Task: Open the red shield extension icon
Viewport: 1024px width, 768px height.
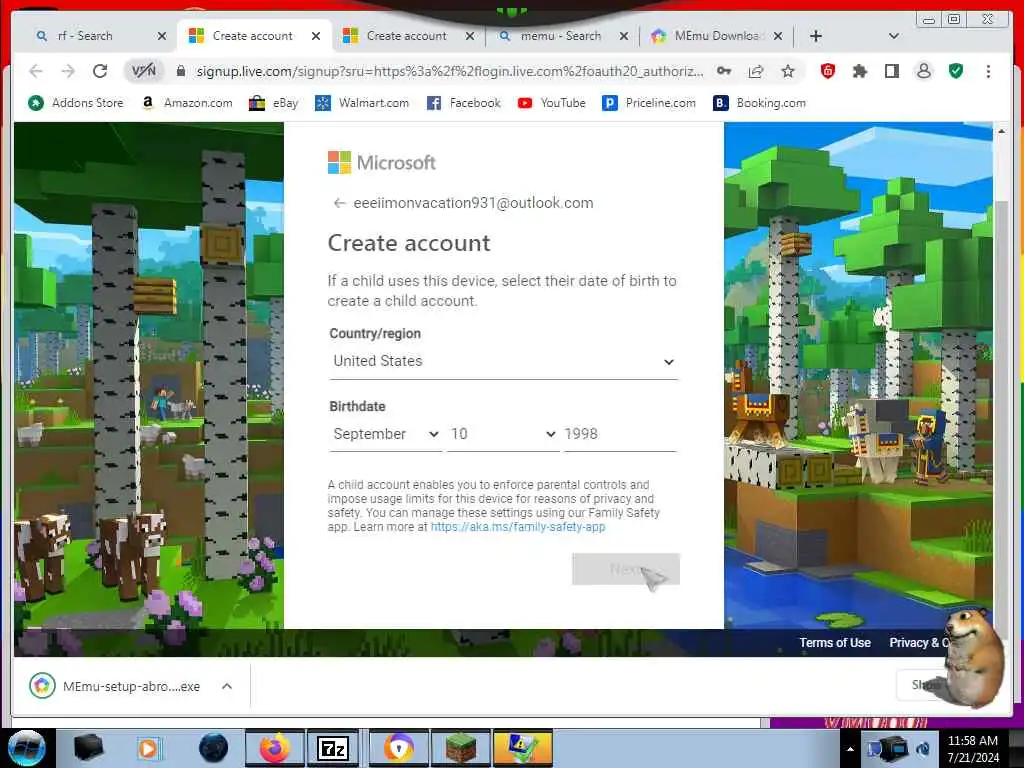Action: [x=828, y=71]
